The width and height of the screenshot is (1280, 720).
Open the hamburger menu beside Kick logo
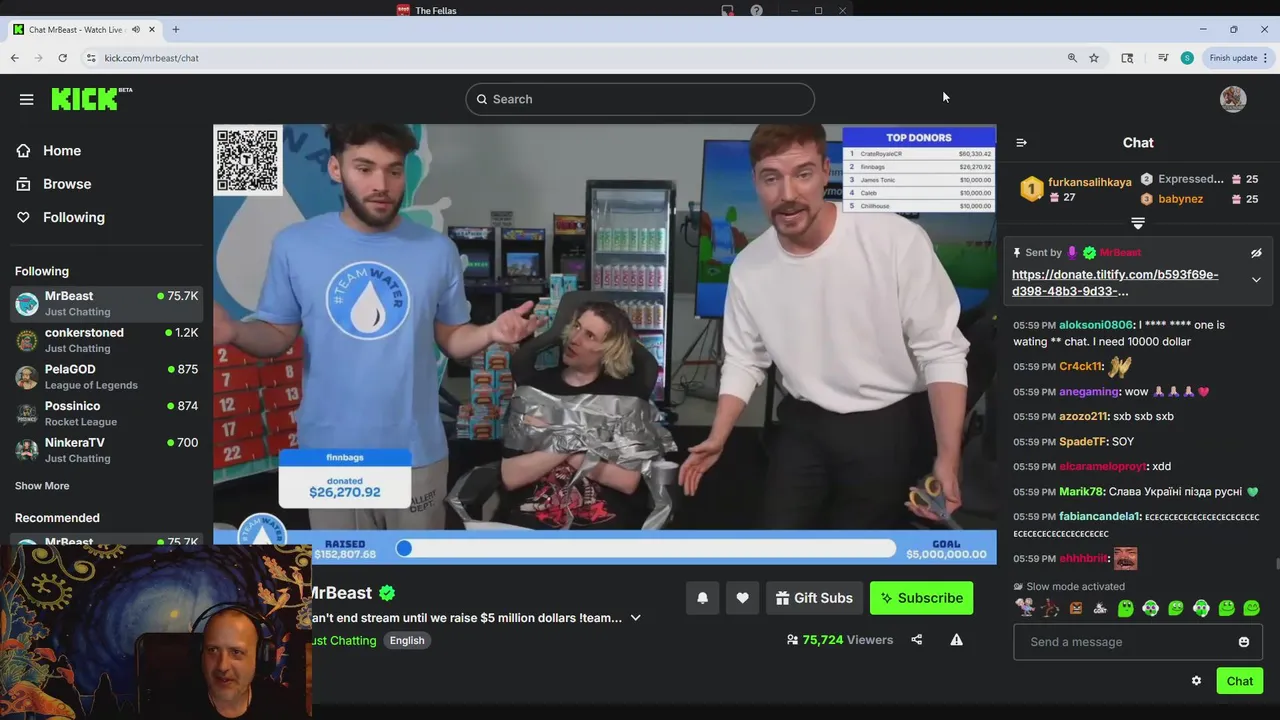(27, 99)
